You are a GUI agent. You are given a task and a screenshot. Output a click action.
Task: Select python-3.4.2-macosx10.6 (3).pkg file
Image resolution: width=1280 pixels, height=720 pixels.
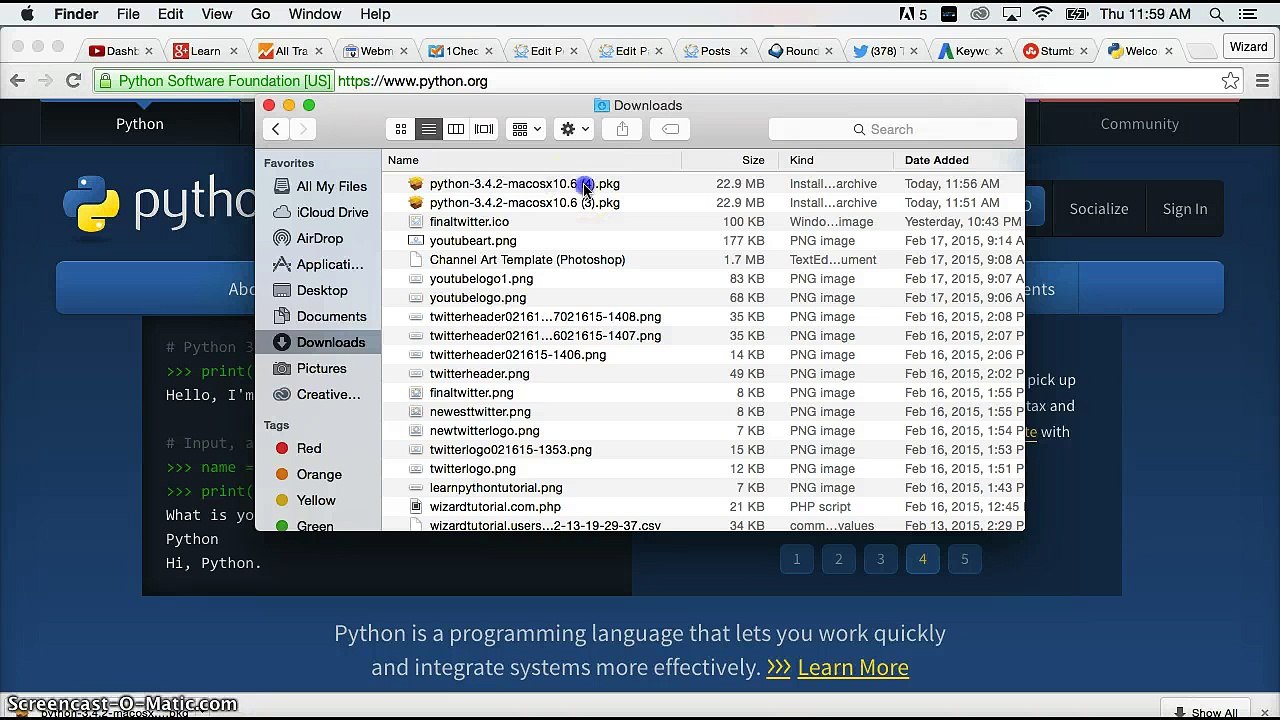(704, 203)
